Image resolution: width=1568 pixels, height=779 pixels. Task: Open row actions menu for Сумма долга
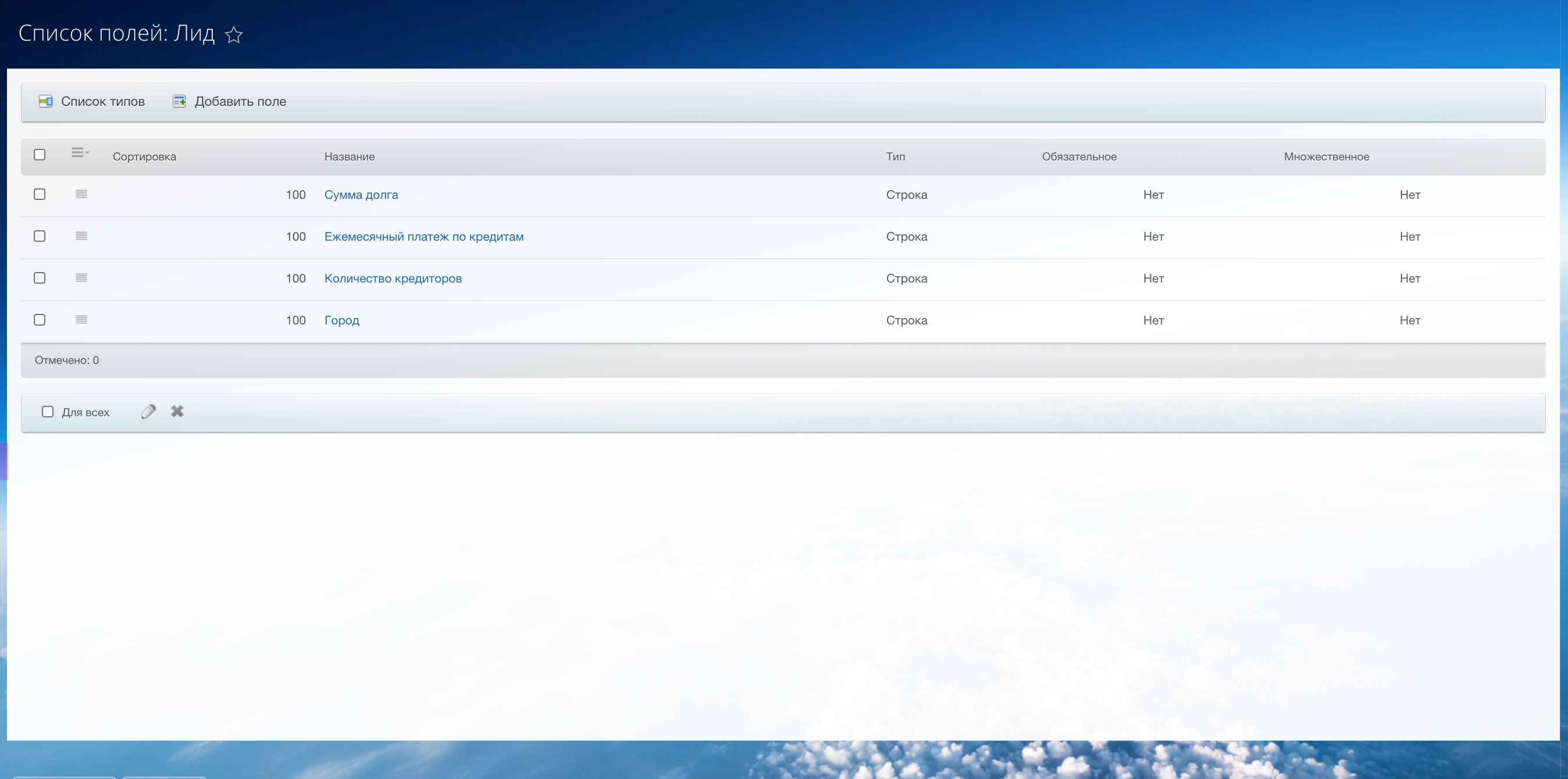pyautogui.click(x=81, y=194)
